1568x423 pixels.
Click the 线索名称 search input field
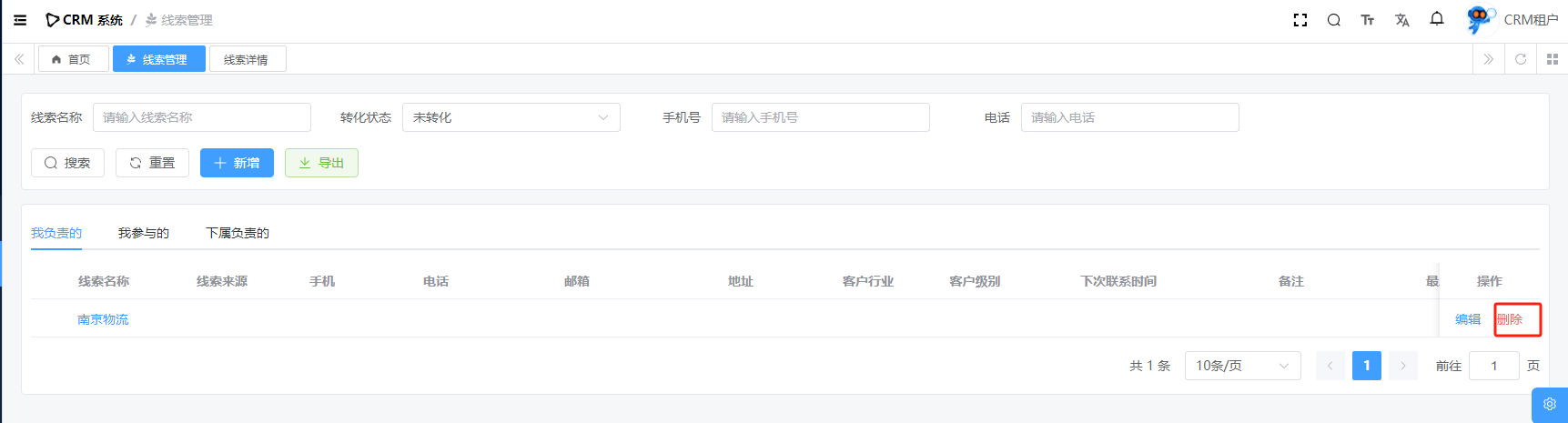pos(201,117)
